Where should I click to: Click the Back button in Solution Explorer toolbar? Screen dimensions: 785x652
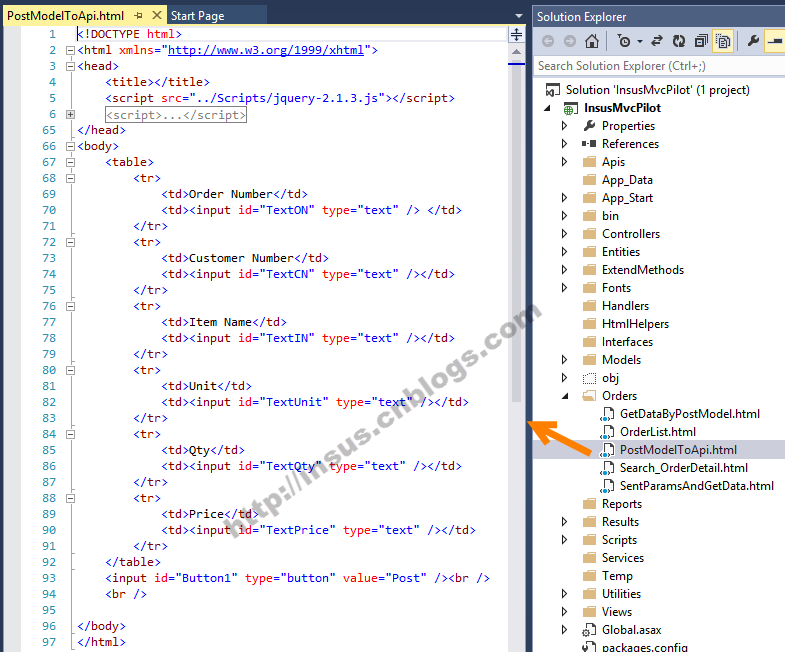tap(548, 41)
